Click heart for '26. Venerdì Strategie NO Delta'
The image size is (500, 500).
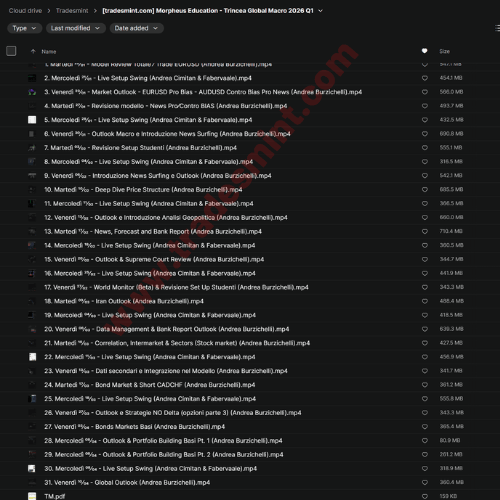coord(425,413)
